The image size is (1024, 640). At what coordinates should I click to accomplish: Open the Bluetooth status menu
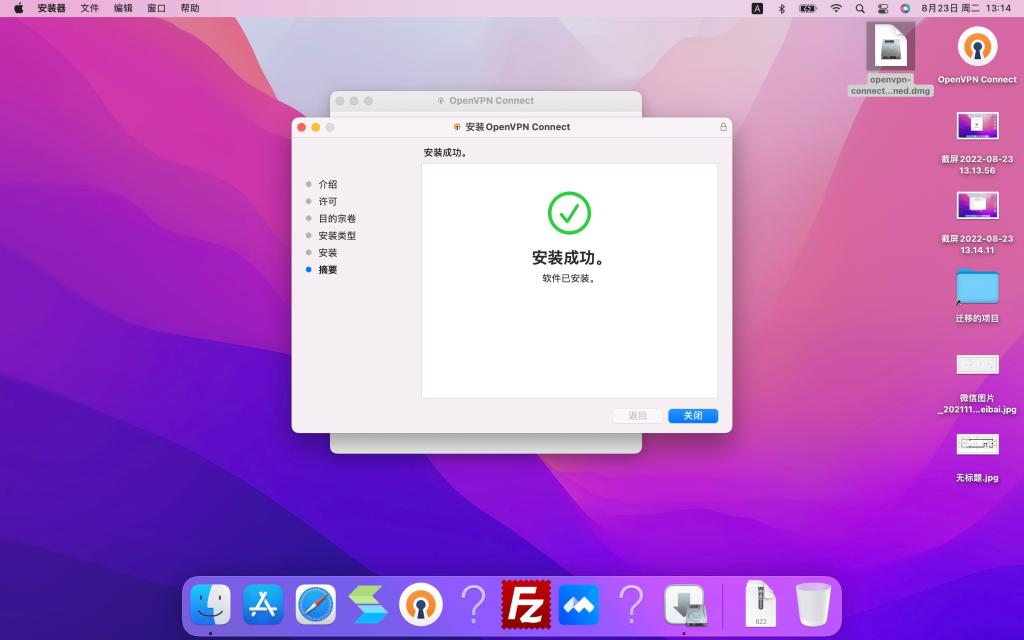coord(782,8)
